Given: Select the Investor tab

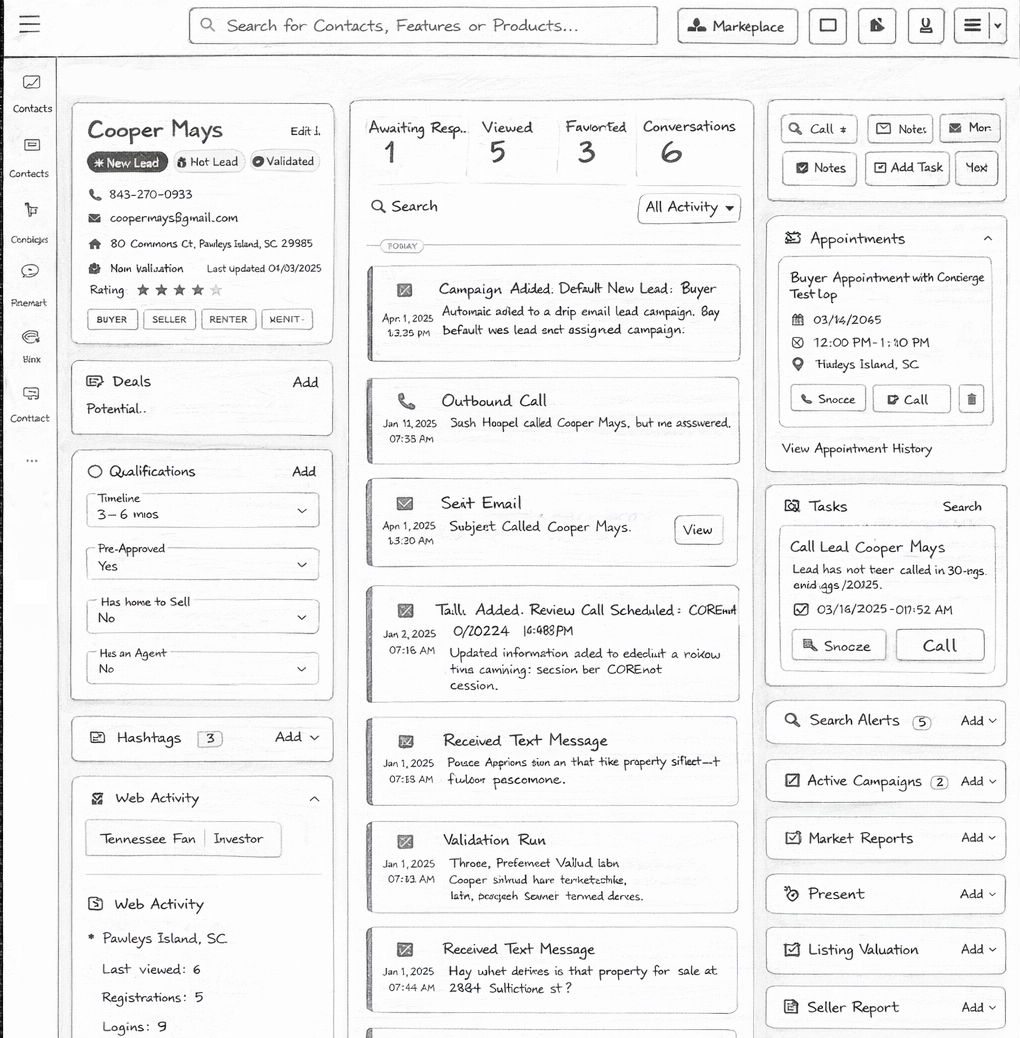Looking at the screenshot, I should (x=238, y=839).
